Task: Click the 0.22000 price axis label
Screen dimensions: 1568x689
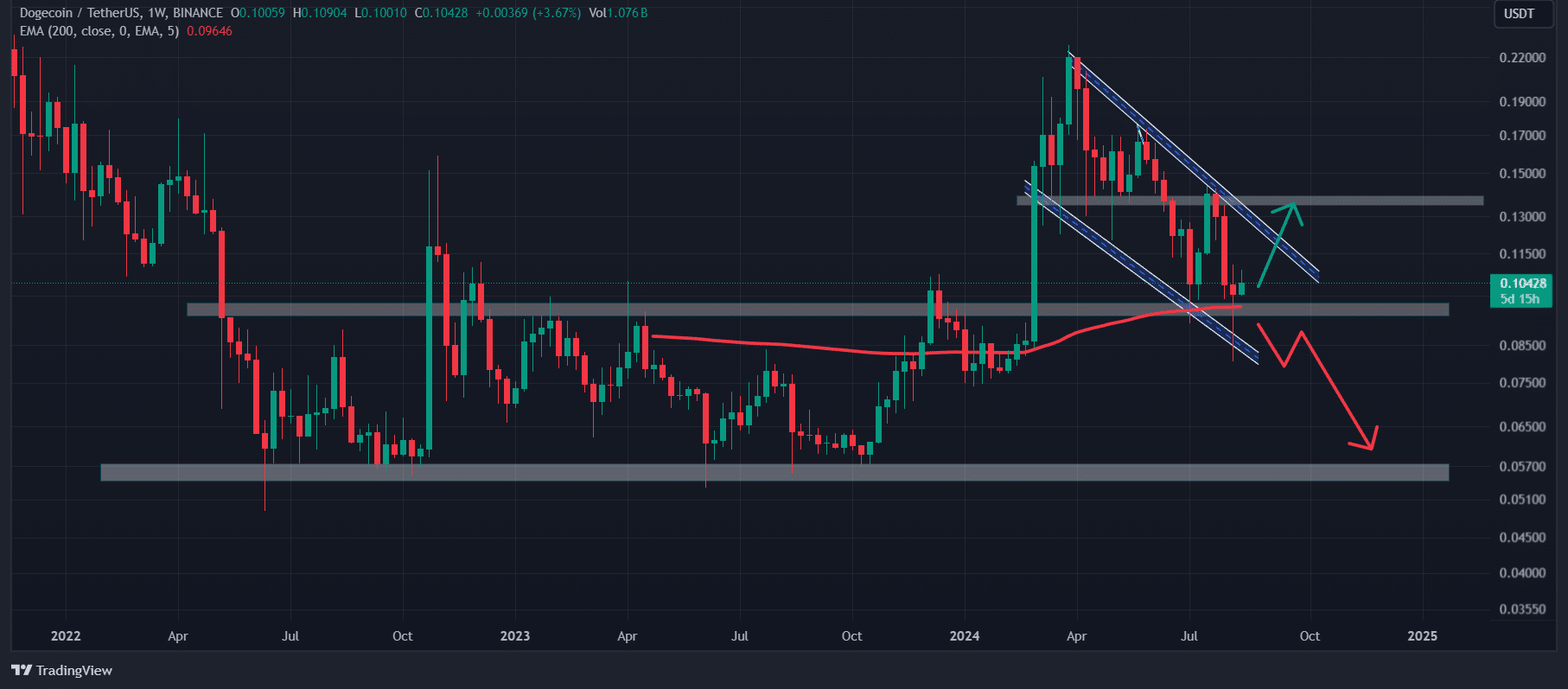Action: tap(1522, 58)
